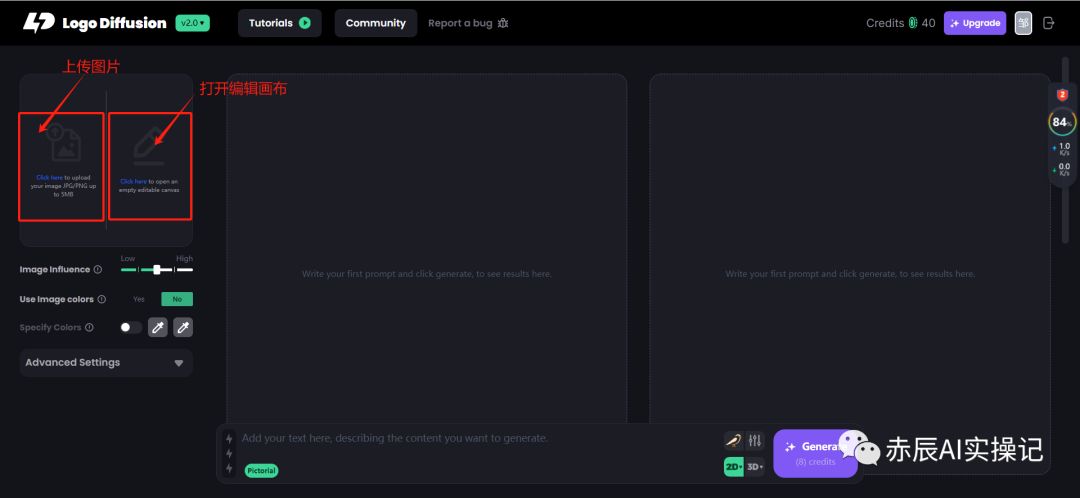This screenshot has height=498, width=1080.
Task: Select the 2D mode dropdown
Action: coord(734,466)
